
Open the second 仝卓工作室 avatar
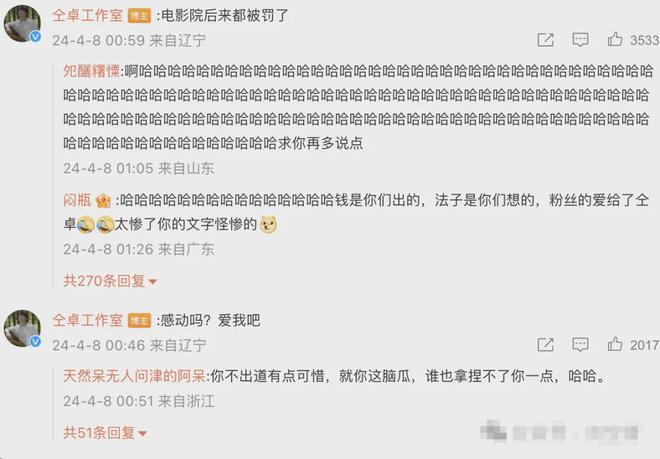pyautogui.click(x=22, y=328)
